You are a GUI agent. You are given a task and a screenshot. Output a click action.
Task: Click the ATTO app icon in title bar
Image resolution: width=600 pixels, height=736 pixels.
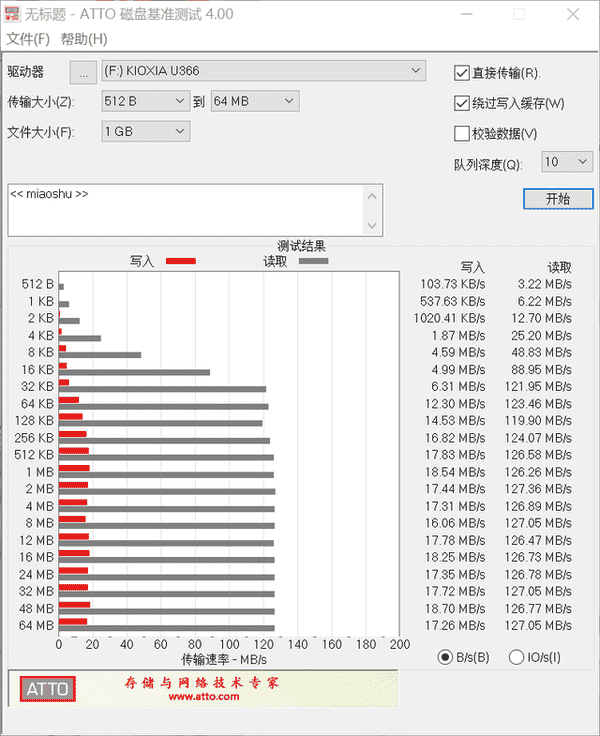coord(12,14)
